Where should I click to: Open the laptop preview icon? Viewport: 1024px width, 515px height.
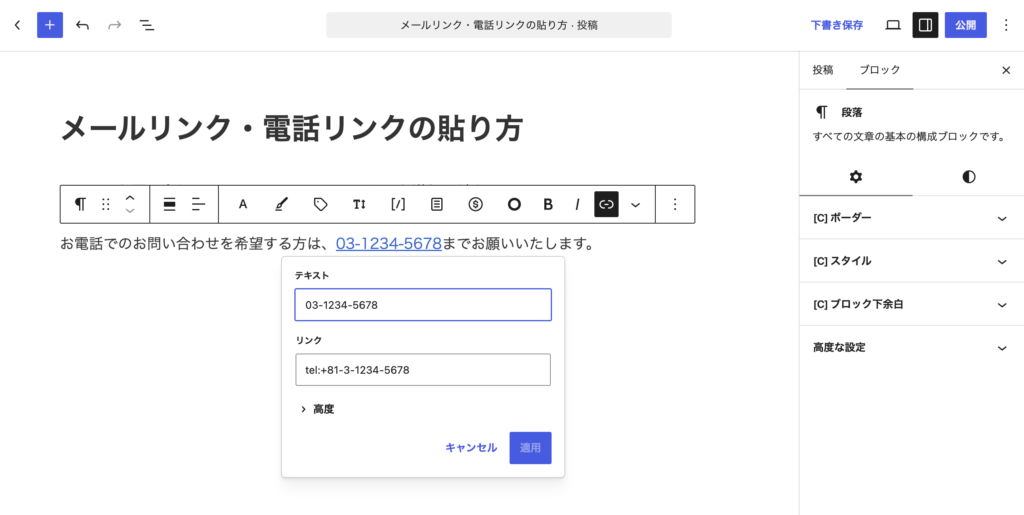[893, 25]
